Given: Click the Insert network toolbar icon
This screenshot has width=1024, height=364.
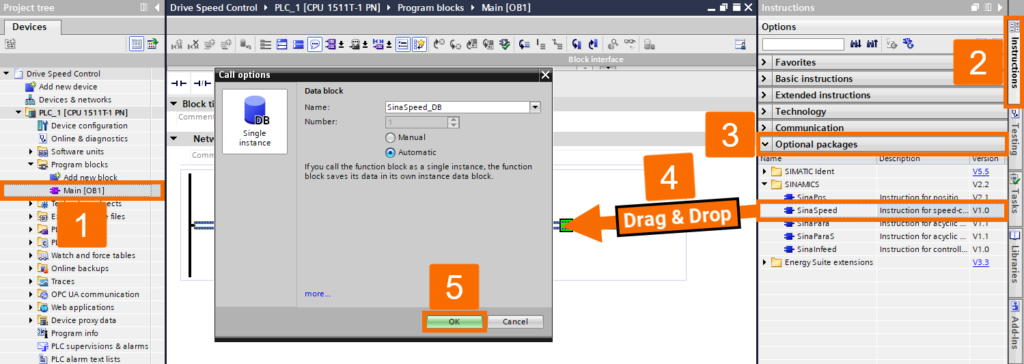Looking at the screenshot, I should point(176,44).
